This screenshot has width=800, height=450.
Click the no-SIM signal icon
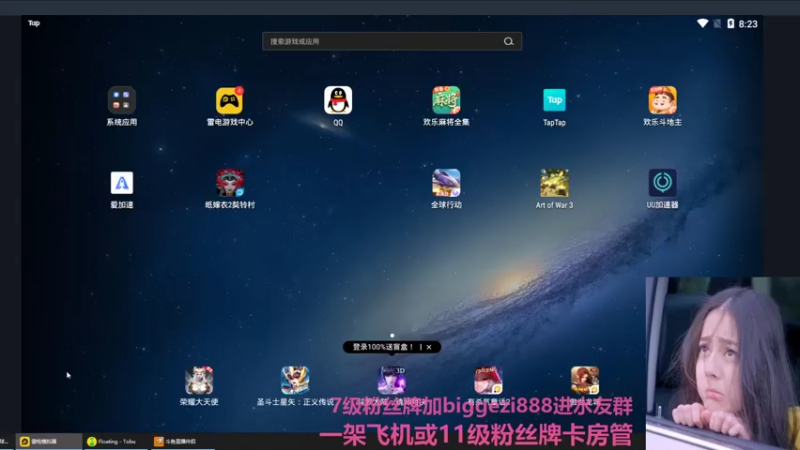(x=717, y=23)
